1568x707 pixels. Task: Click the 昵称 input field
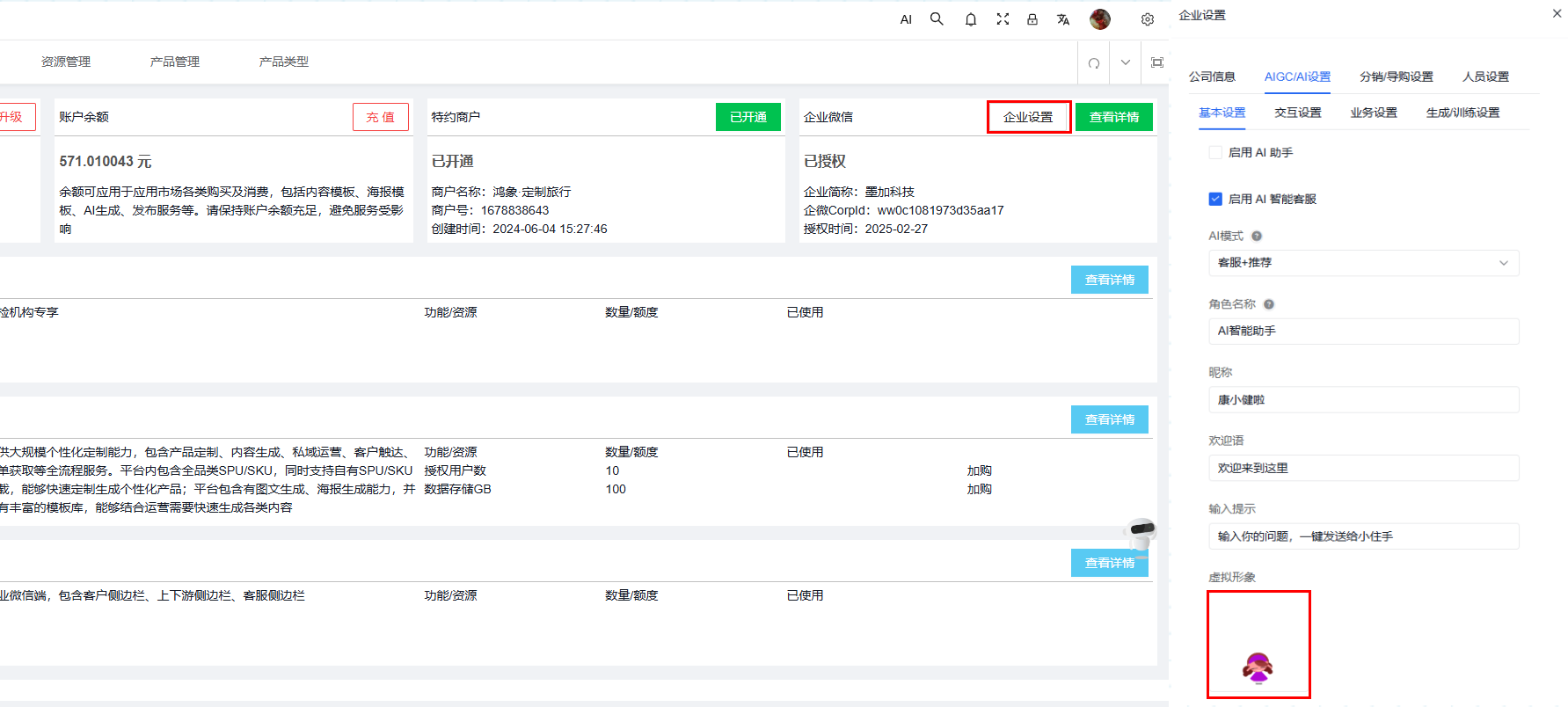[x=1363, y=400]
